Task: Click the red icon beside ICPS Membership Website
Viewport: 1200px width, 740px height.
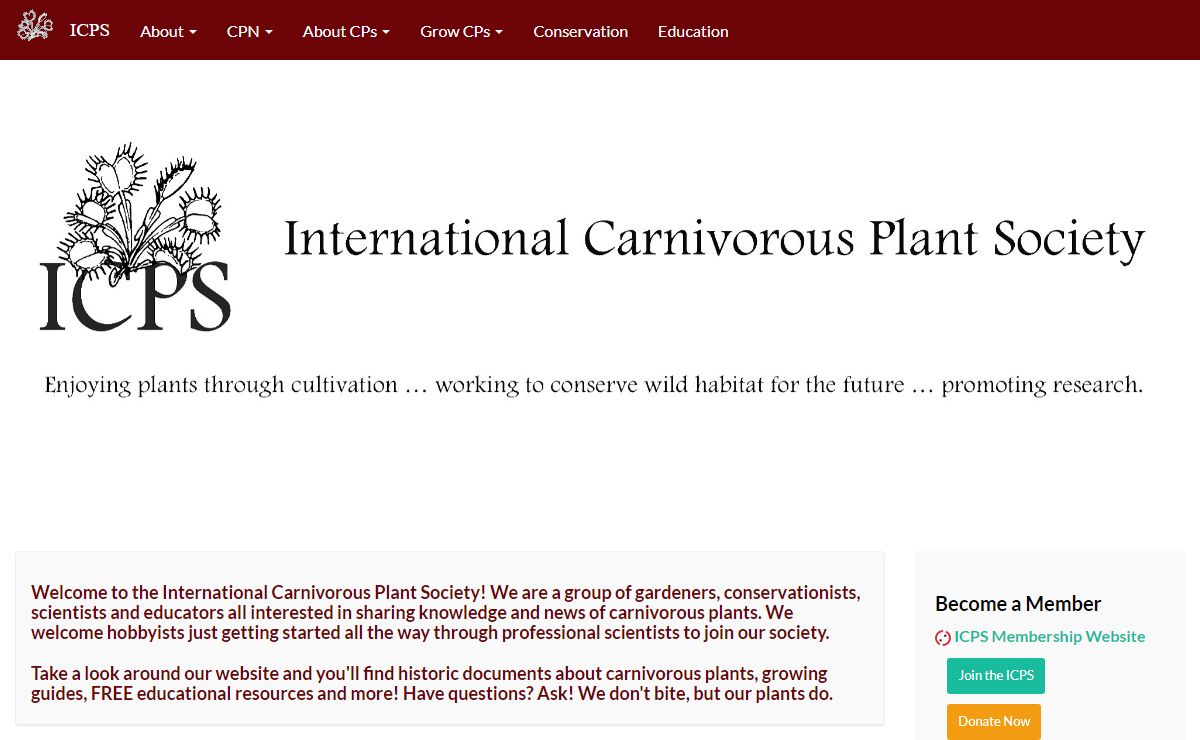Action: (943, 637)
